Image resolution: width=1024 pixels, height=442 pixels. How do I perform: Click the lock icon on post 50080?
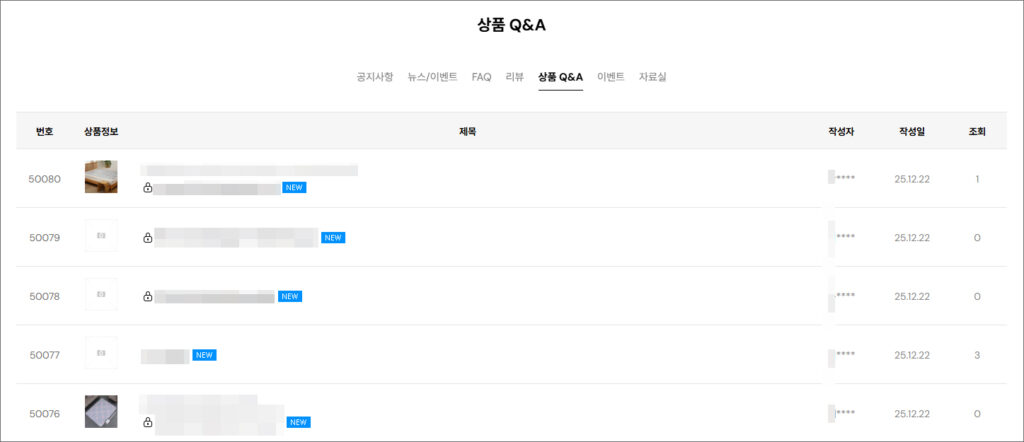pyautogui.click(x=148, y=187)
